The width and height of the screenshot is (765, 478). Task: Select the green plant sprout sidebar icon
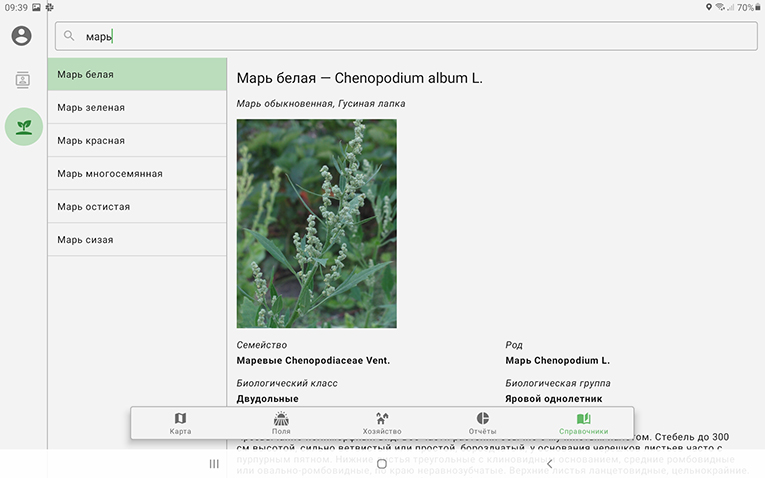[23, 127]
